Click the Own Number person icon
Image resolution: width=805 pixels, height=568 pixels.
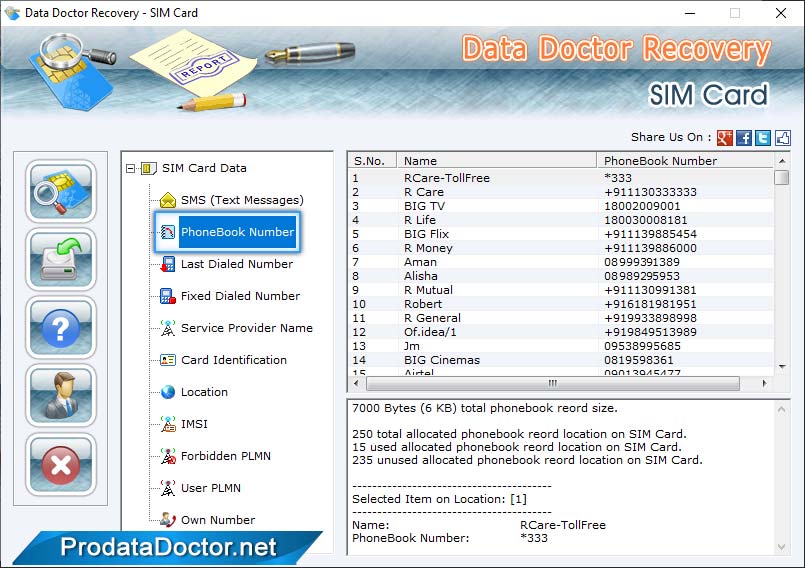[x=168, y=520]
